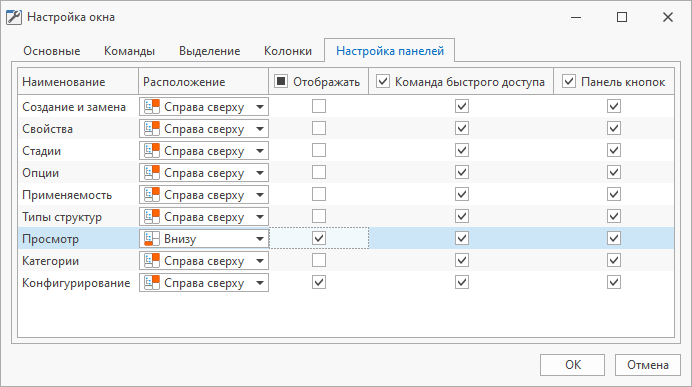
Task: Switch to the Основные tab
Action: click(x=52, y=51)
